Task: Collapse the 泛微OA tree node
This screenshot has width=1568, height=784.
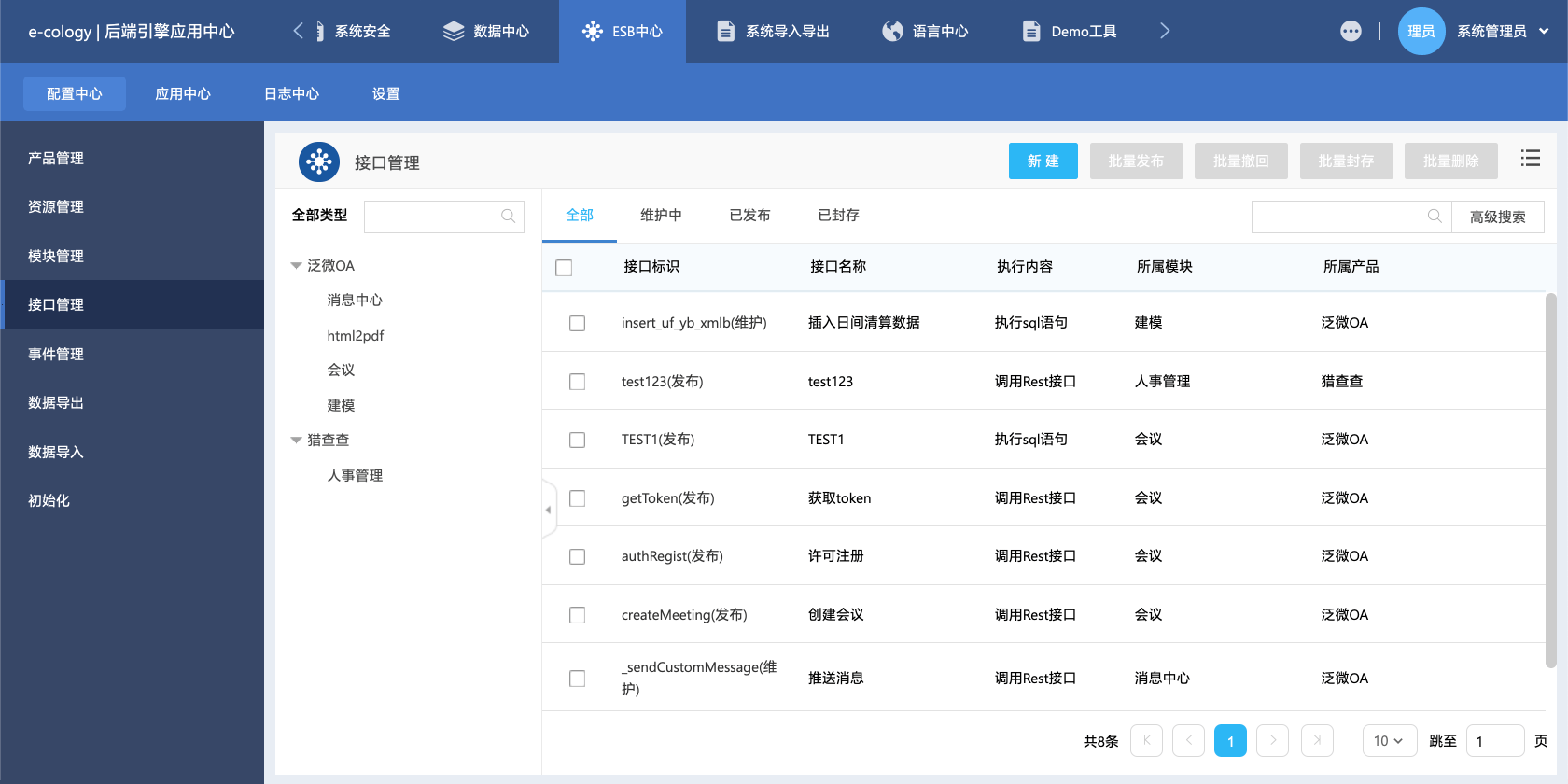Action: click(x=296, y=266)
